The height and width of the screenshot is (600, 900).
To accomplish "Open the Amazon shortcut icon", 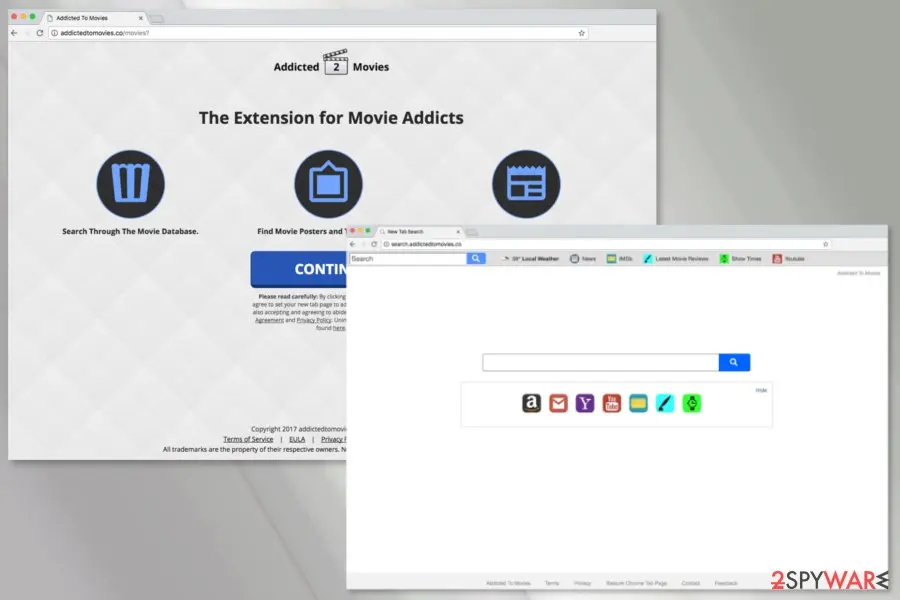I will click(x=532, y=403).
